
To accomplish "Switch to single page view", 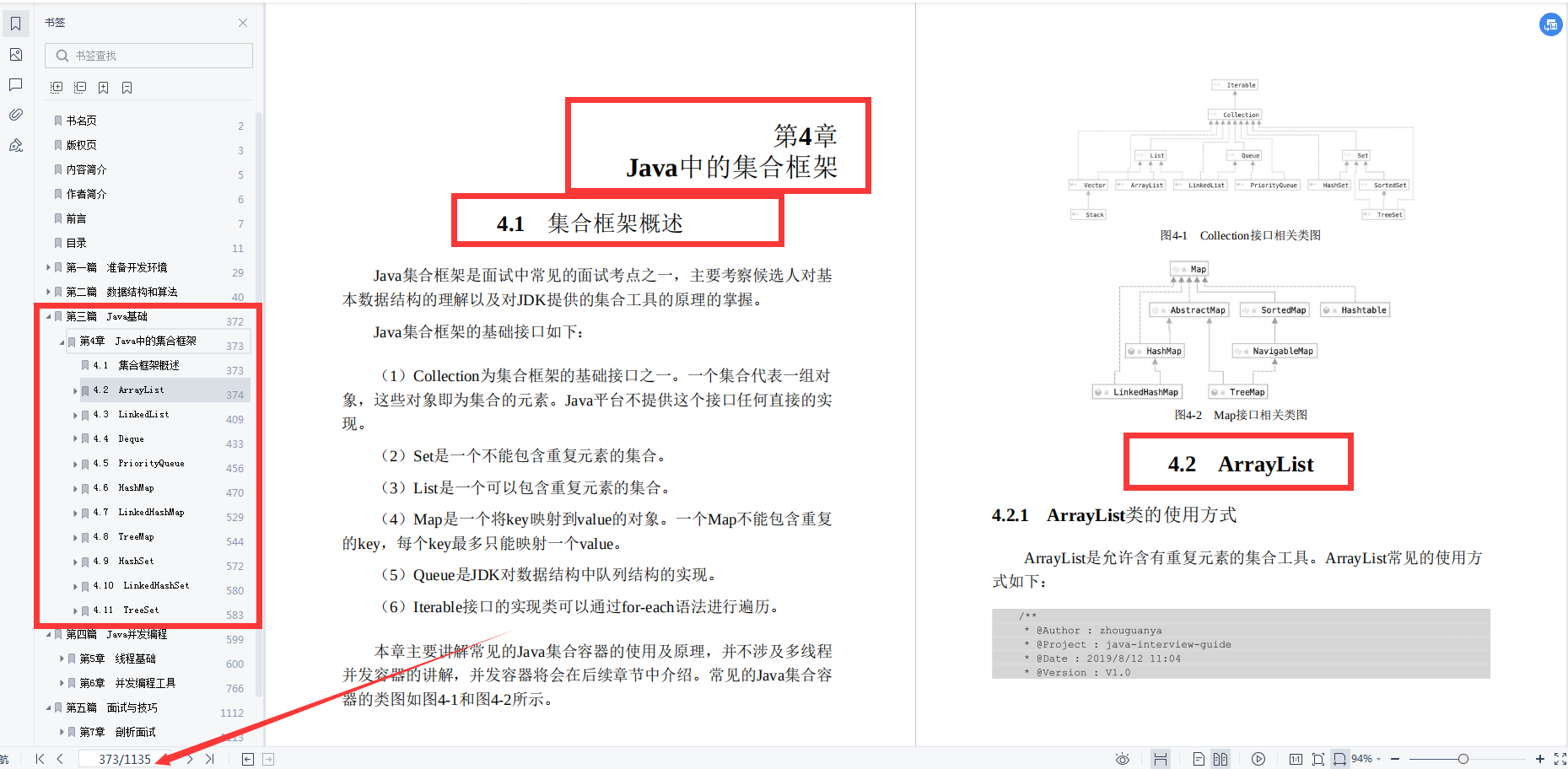I will 1199,759.
